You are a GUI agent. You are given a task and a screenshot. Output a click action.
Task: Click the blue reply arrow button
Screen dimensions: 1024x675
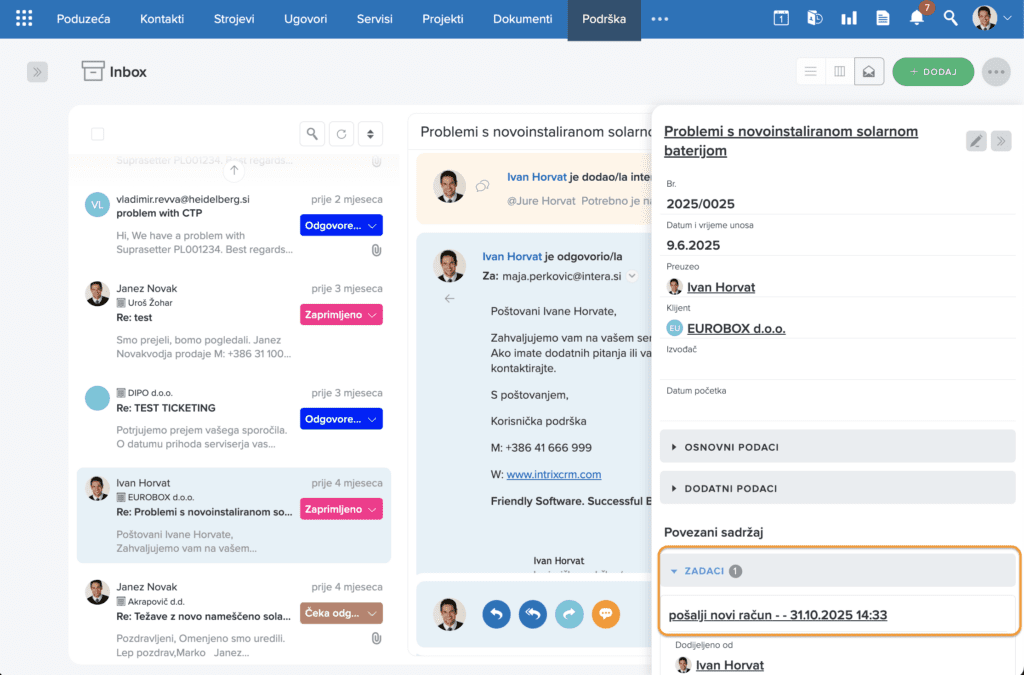[496, 614]
